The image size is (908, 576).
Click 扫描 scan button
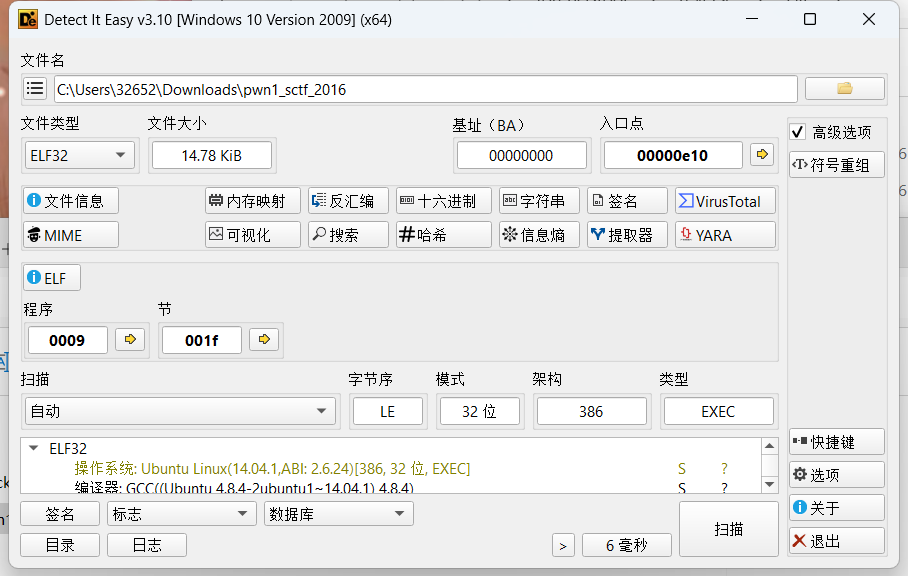click(728, 529)
